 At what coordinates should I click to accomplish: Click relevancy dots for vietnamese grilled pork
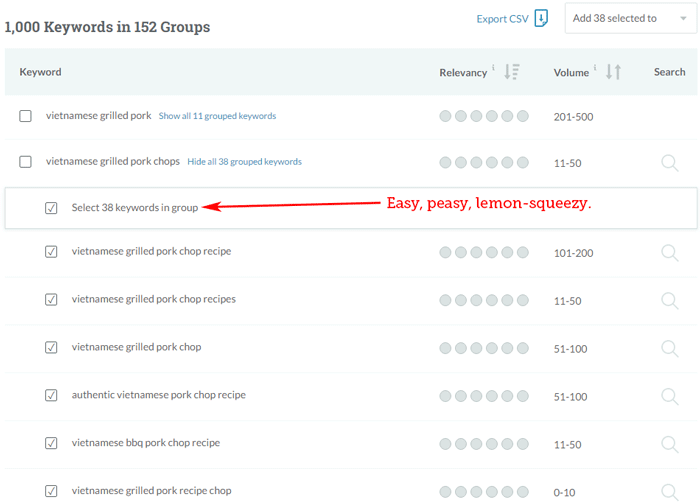(x=483, y=117)
